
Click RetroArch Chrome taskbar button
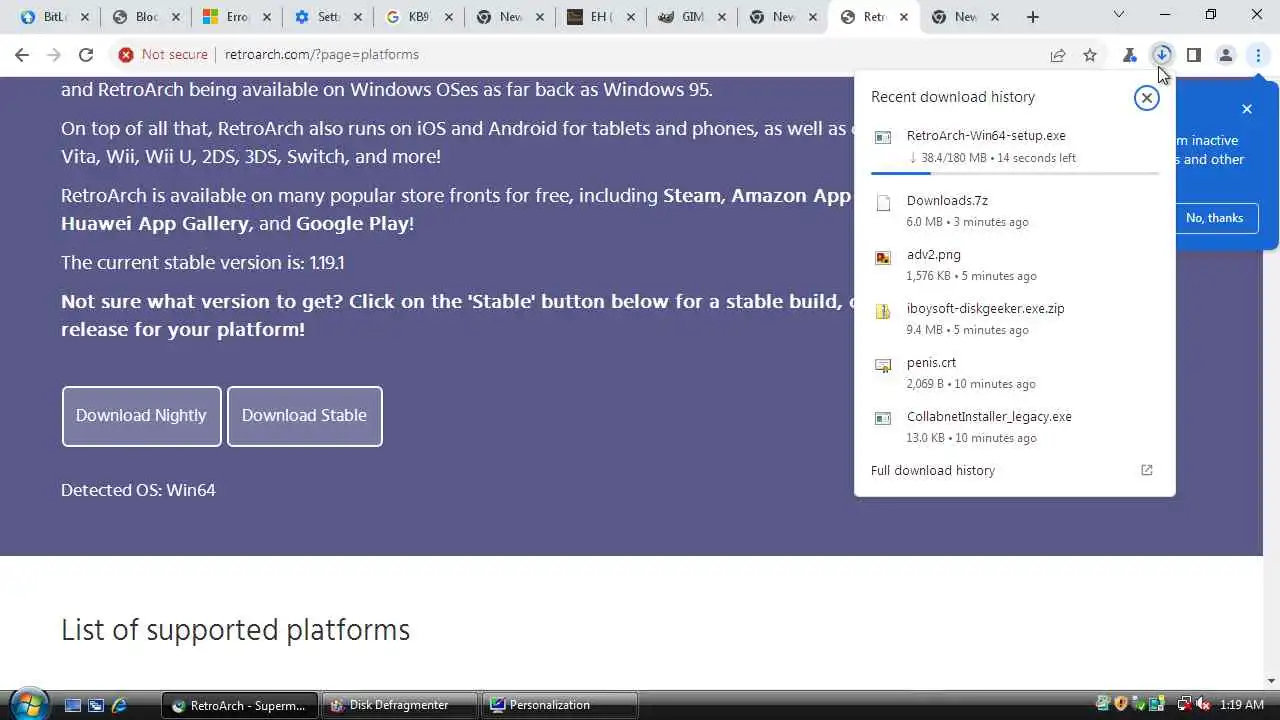click(x=240, y=705)
